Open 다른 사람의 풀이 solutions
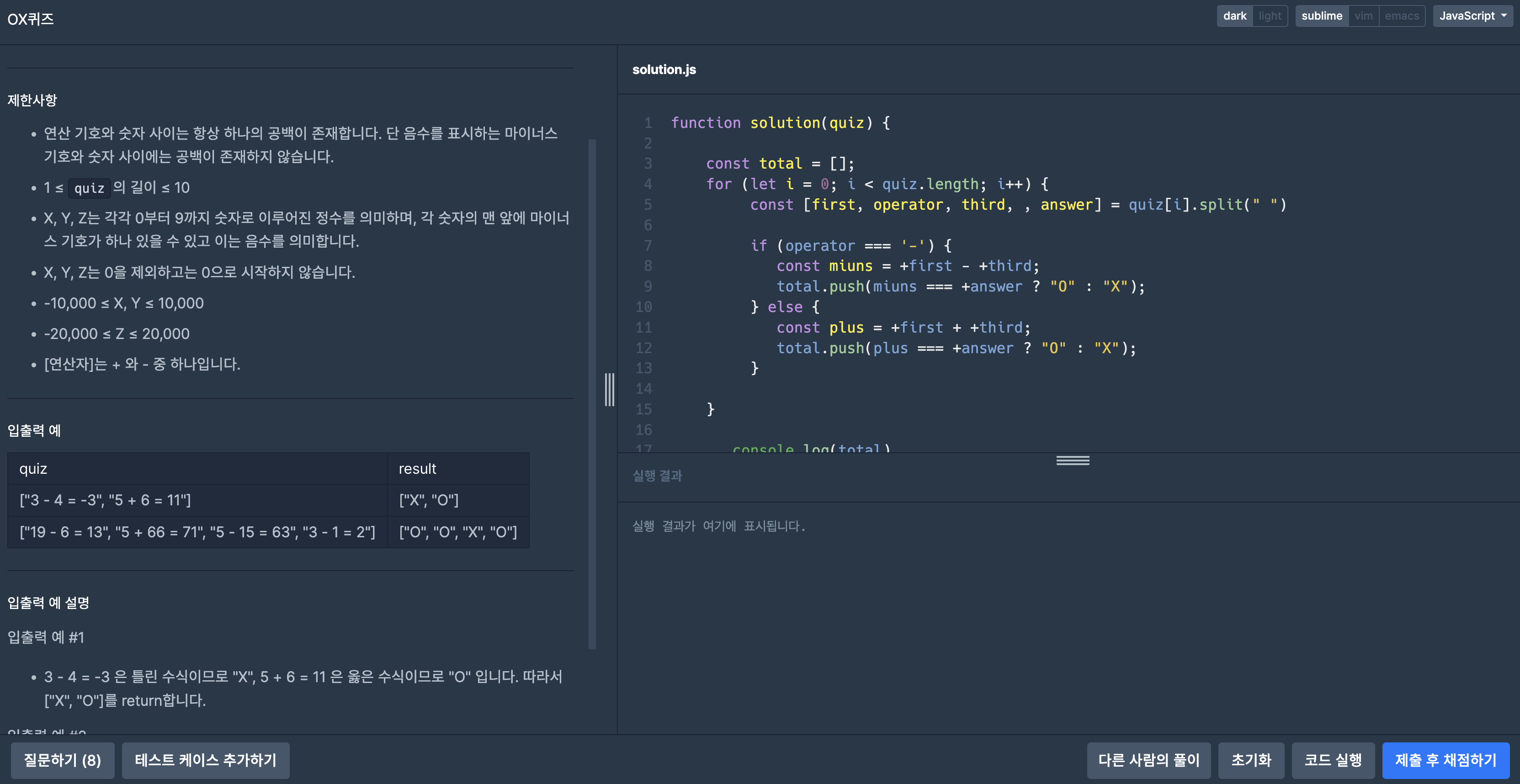This screenshot has width=1520, height=784. (1148, 760)
